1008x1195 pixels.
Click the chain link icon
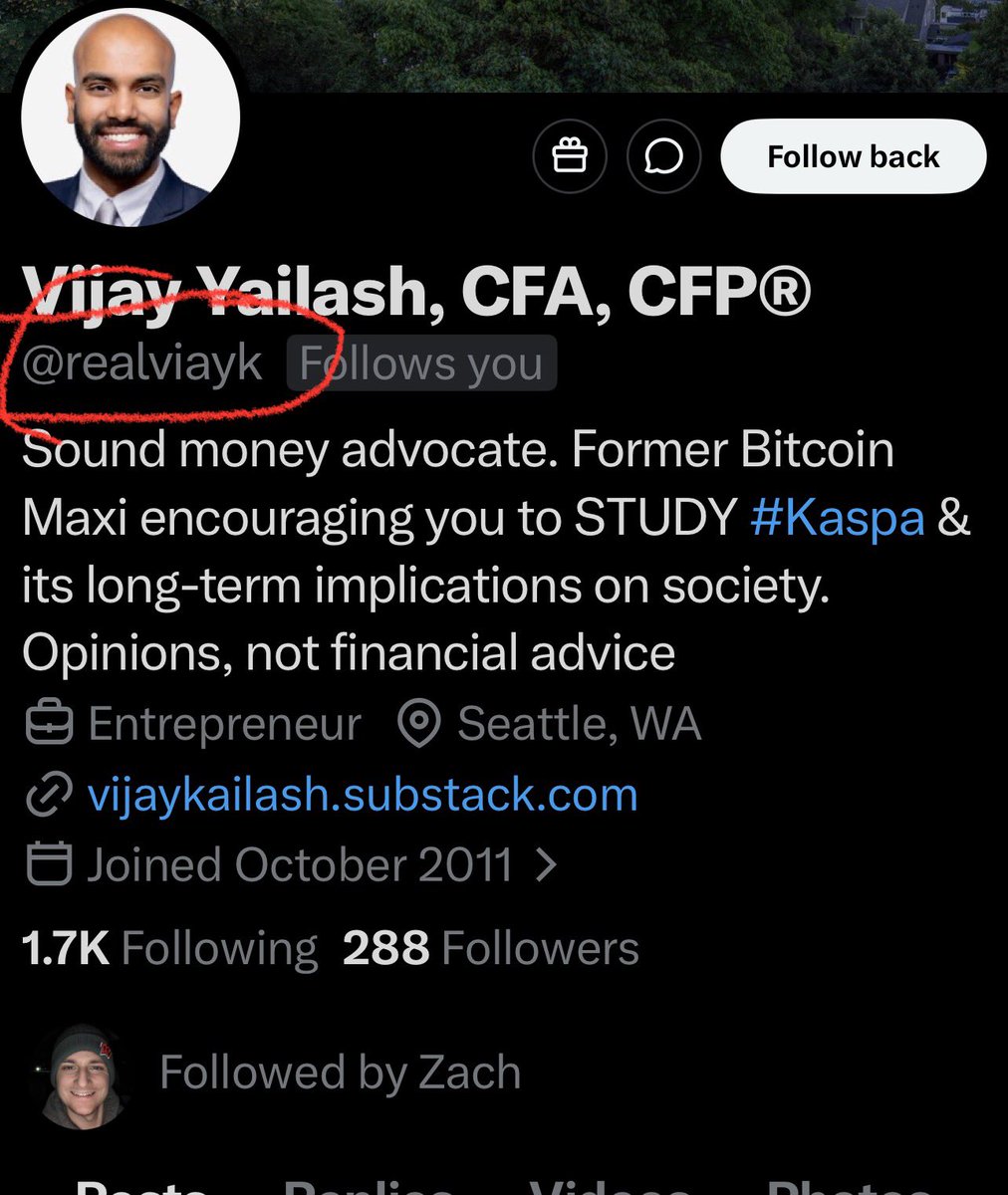click(48, 795)
